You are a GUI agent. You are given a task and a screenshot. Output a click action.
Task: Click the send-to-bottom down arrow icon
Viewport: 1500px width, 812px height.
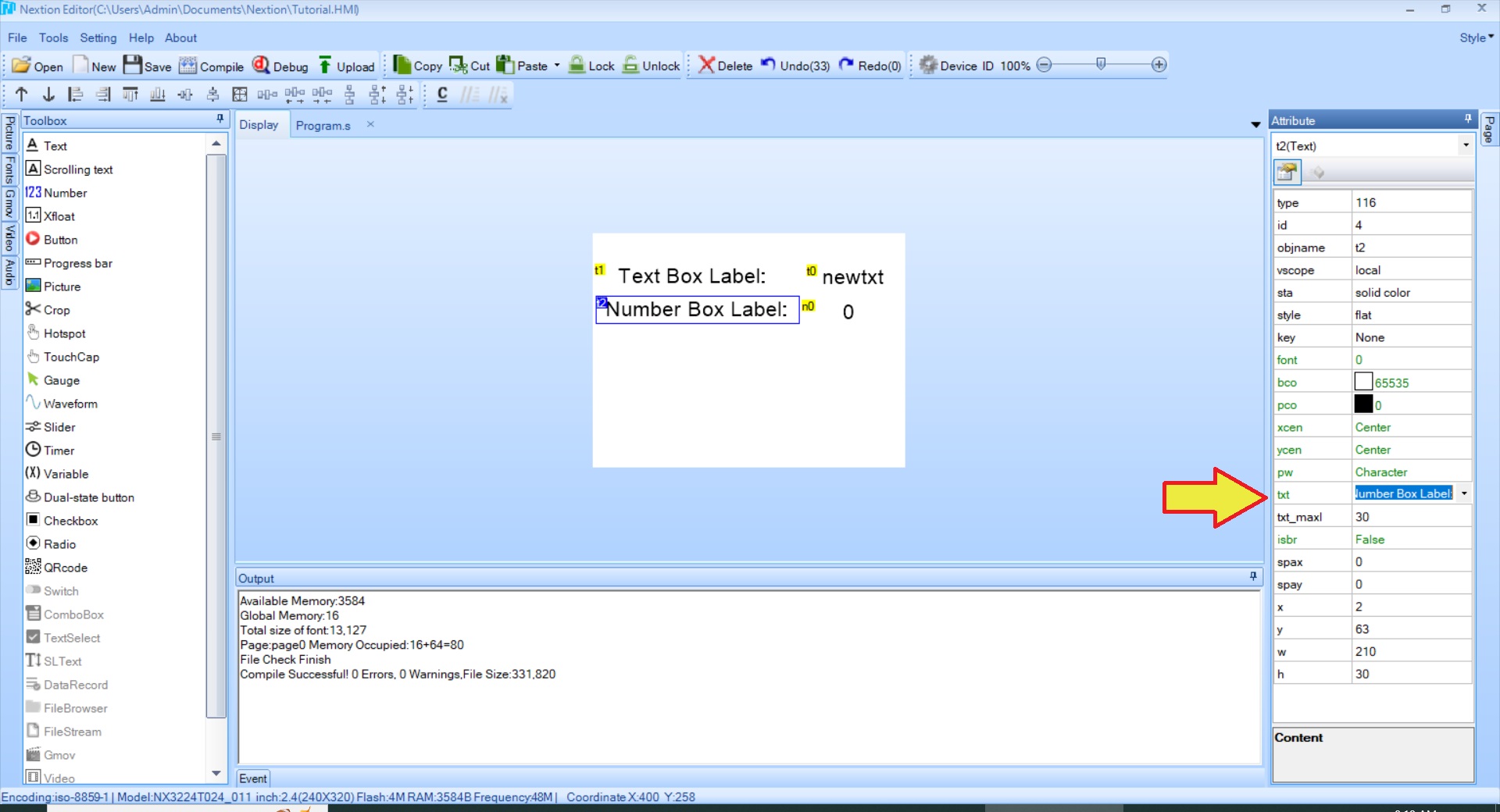click(x=48, y=94)
